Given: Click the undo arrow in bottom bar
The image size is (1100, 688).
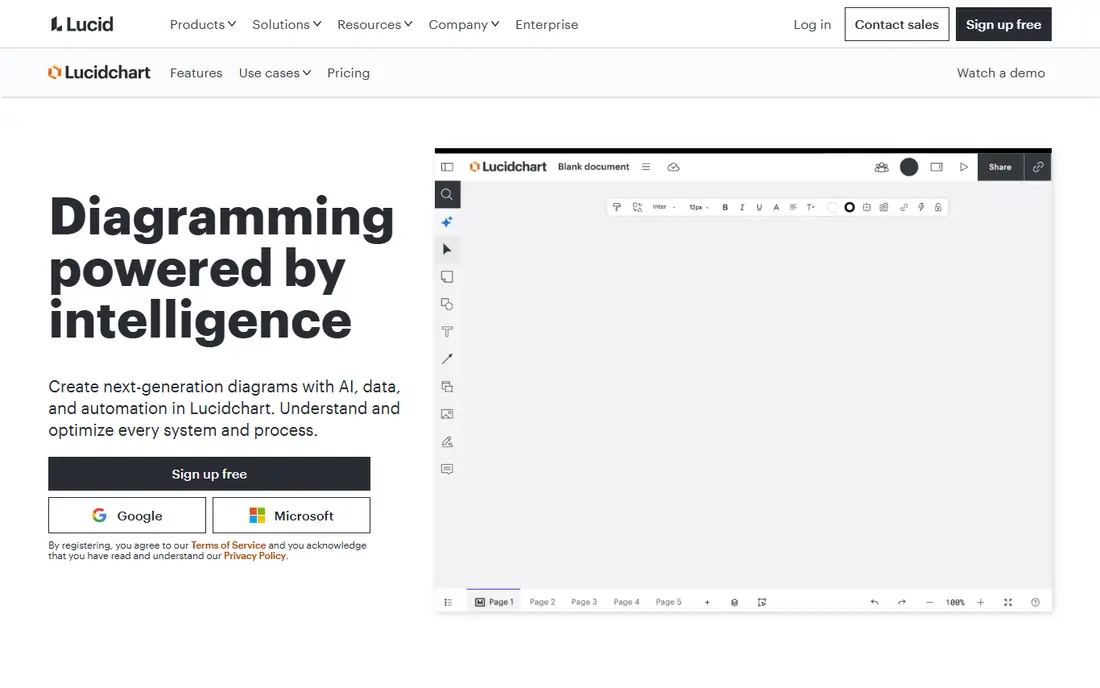Looking at the screenshot, I should [874, 602].
